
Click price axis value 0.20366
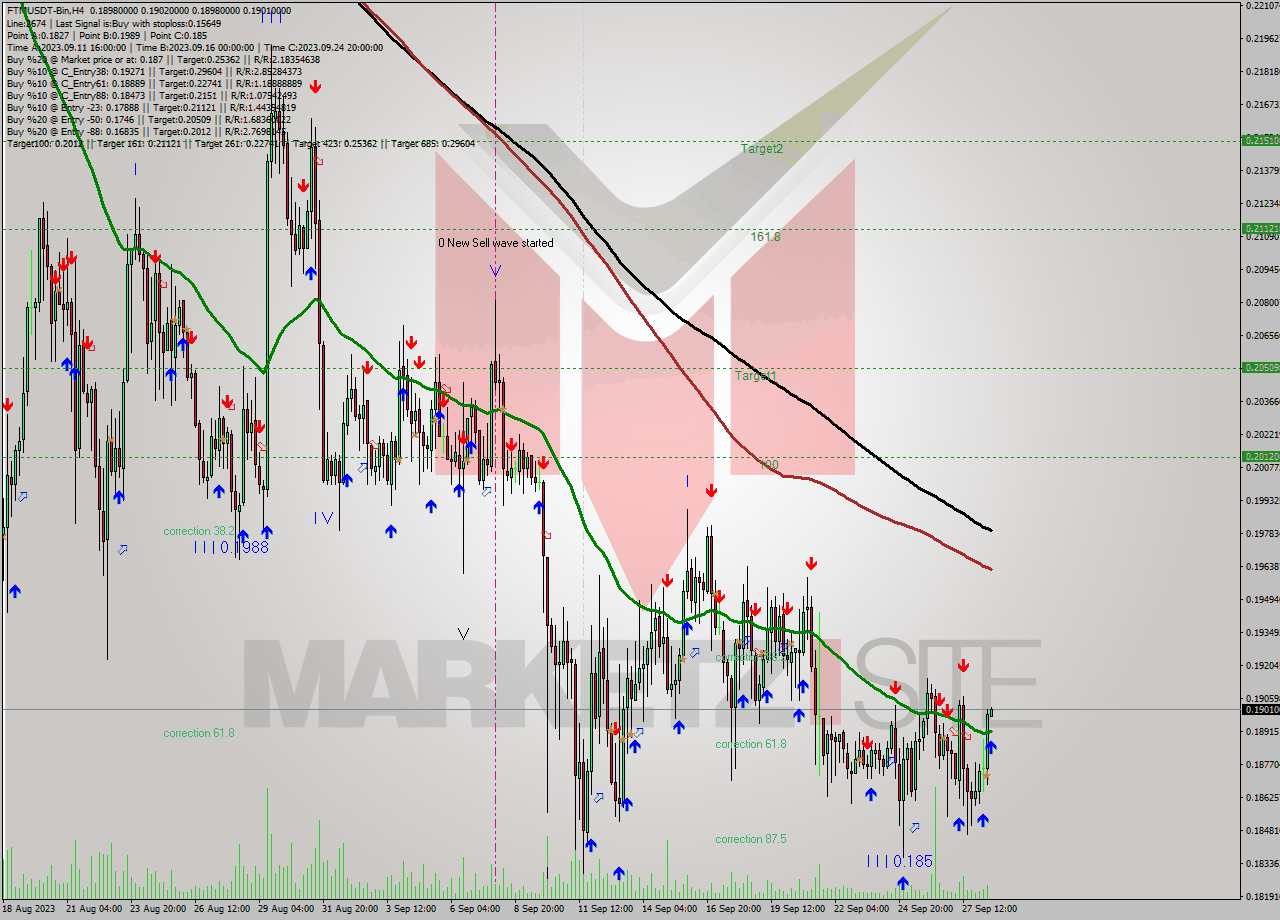point(1262,401)
